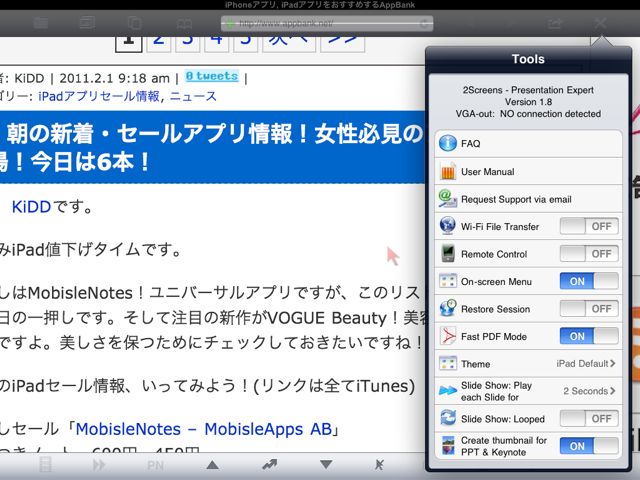Click the zigzag arrow icon in bottom toolbar
The height and width of the screenshot is (480, 640).
click(x=269, y=464)
